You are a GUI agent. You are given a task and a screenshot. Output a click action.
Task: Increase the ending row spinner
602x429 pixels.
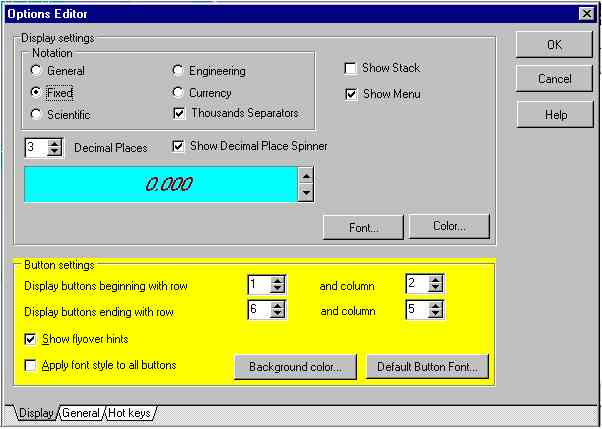(x=277, y=306)
